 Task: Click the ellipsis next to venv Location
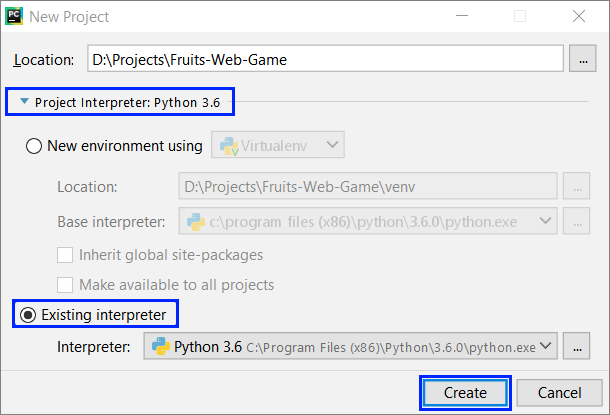pos(575,187)
